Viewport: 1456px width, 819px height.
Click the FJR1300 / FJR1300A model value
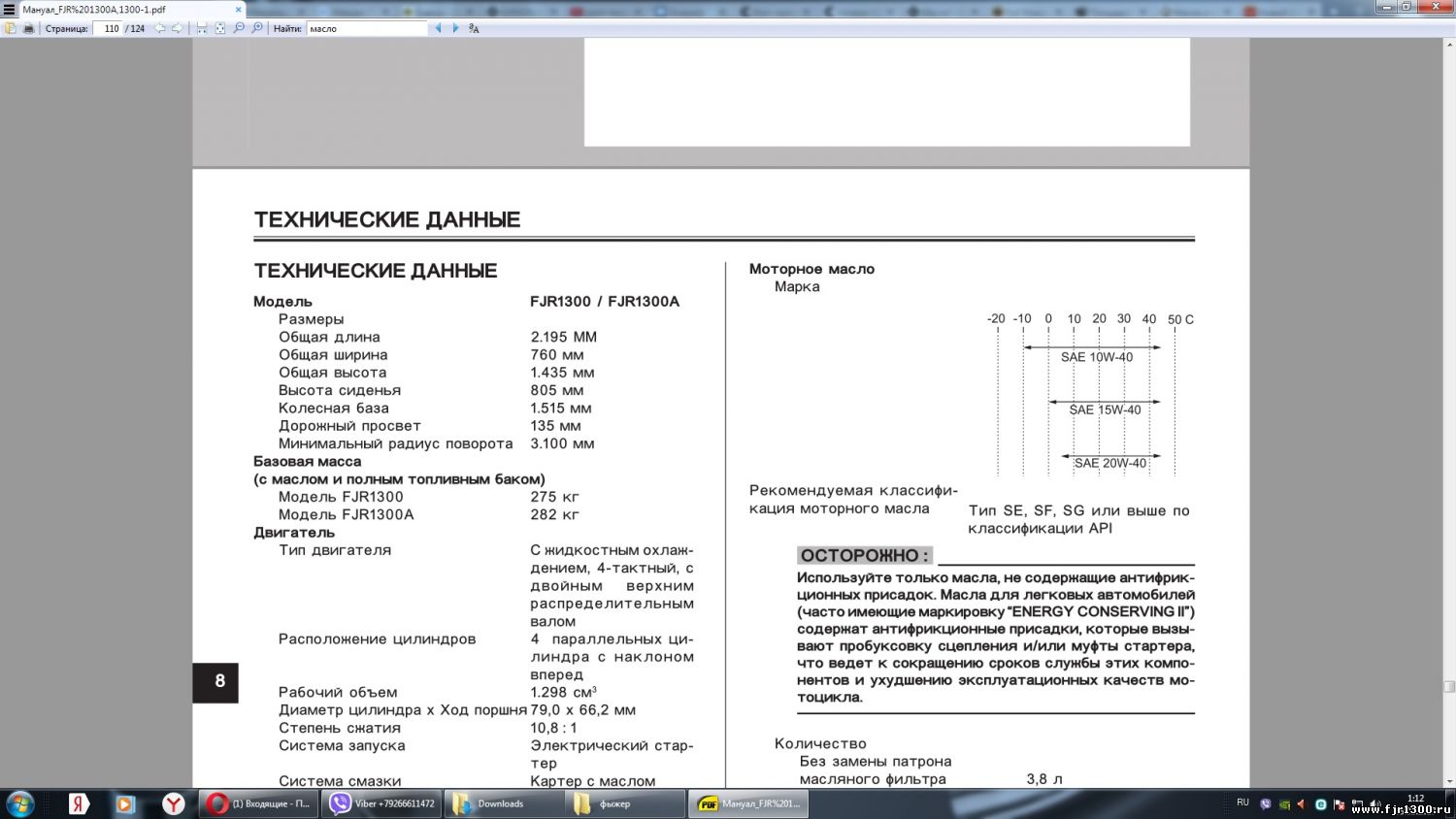pyautogui.click(x=605, y=302)
